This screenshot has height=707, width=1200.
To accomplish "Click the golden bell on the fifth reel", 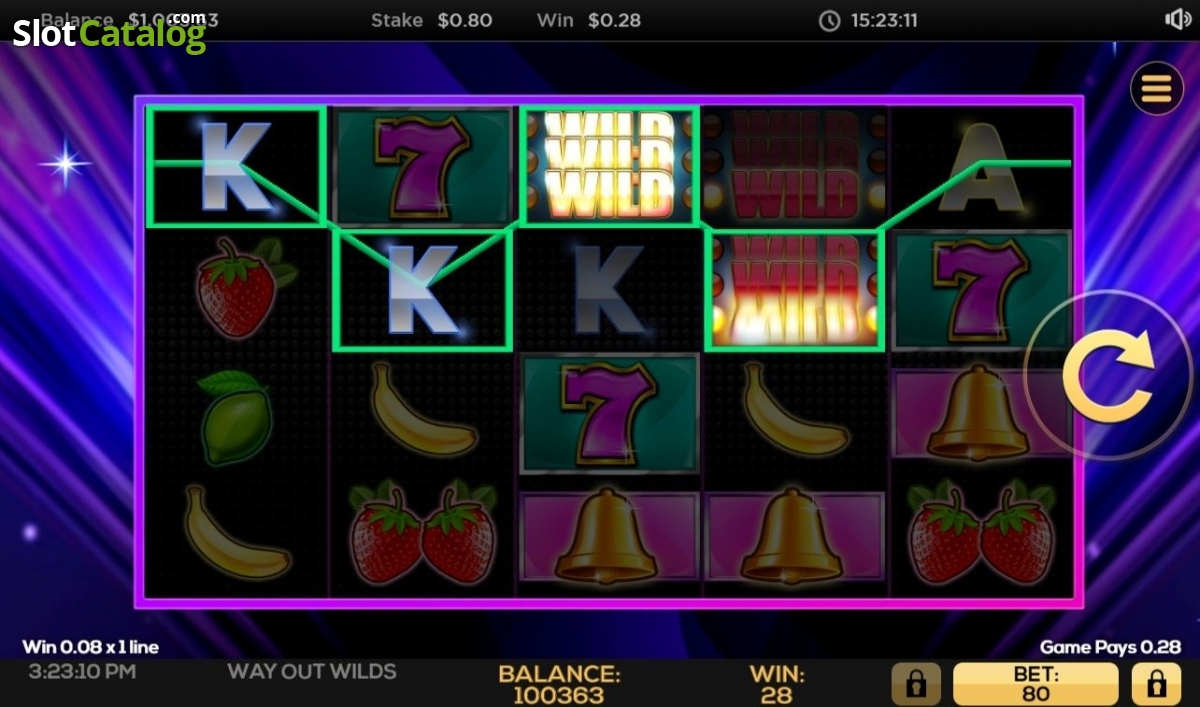I will (x=980, y=412).
